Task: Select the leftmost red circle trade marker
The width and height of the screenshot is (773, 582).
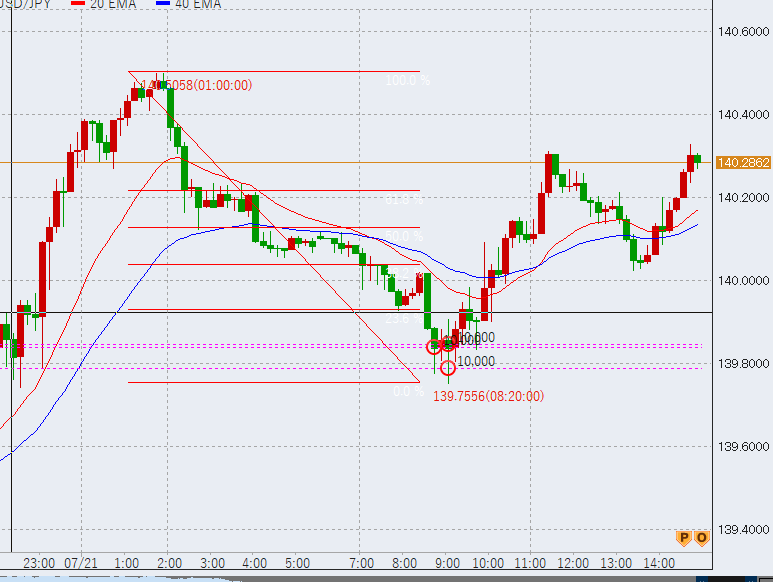Action: (434, 346)
